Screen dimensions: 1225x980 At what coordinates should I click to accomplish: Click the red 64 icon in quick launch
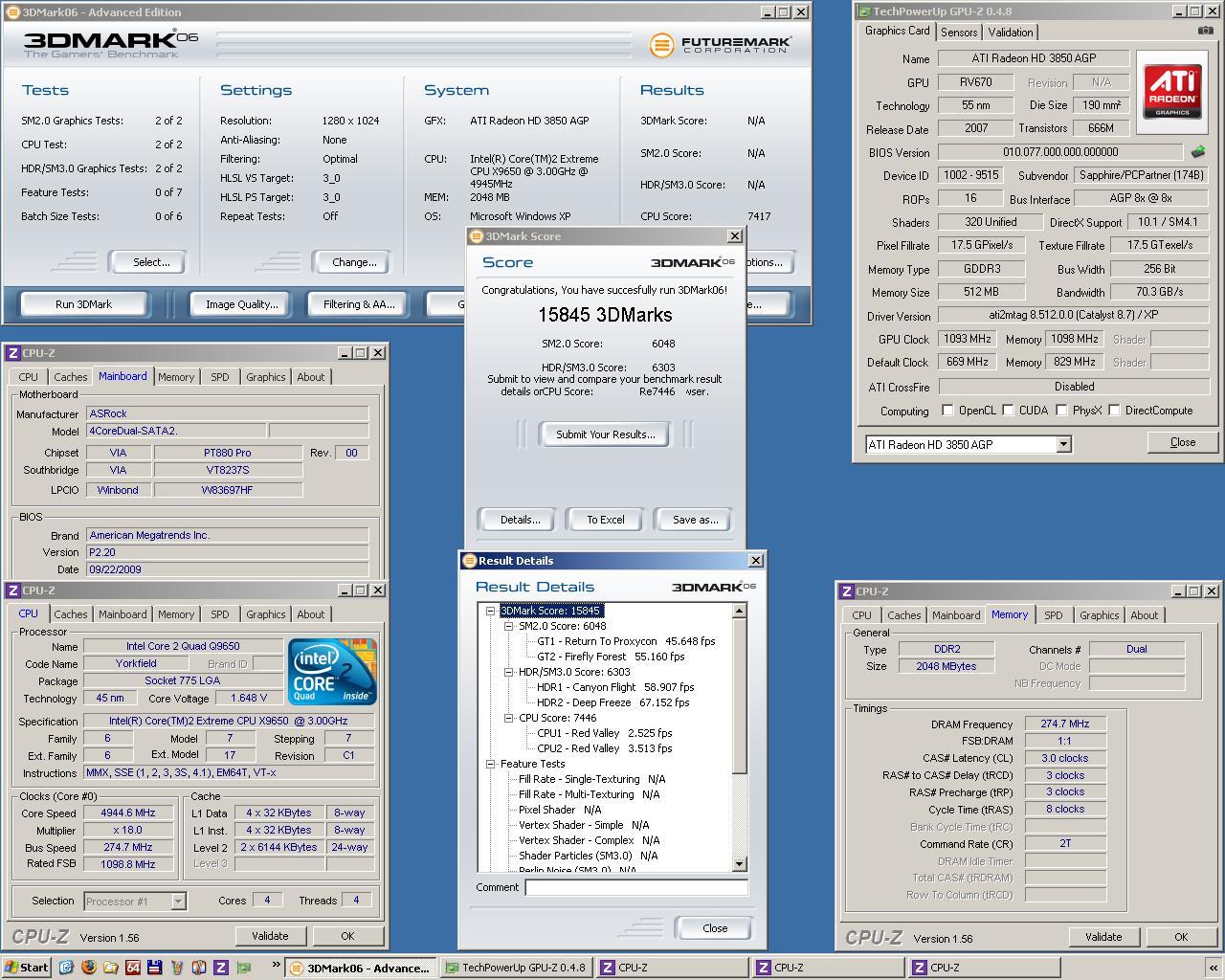[x=132, y=968]
